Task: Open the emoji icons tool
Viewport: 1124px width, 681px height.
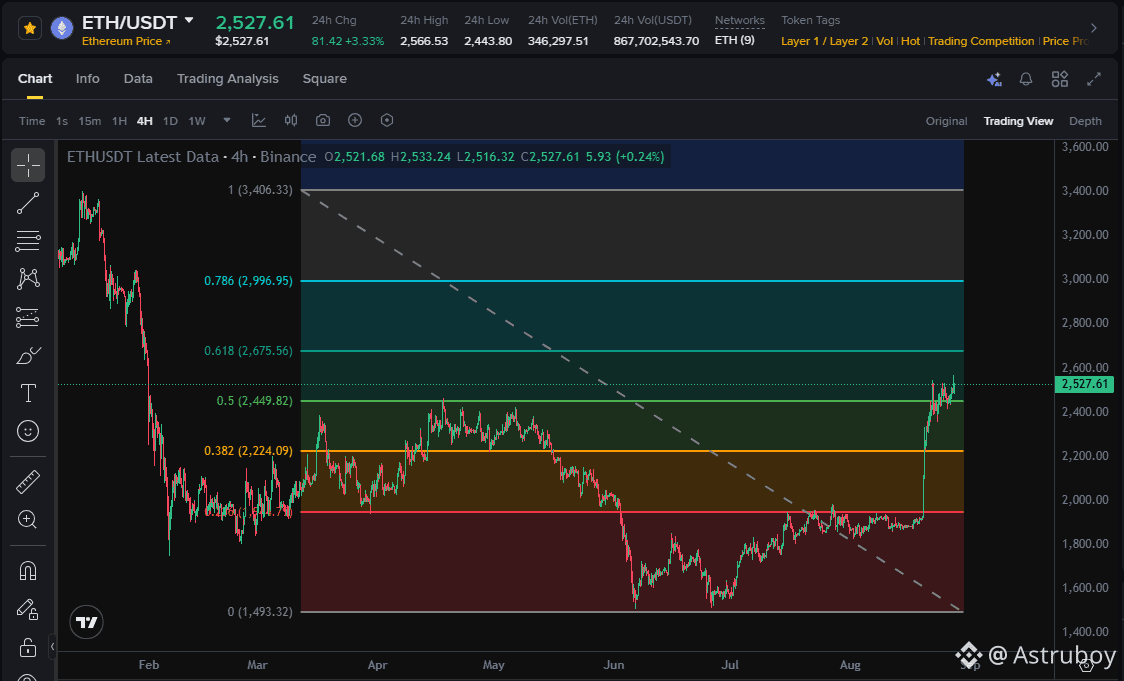Action: pyautogui.click(x=28, y=431)
